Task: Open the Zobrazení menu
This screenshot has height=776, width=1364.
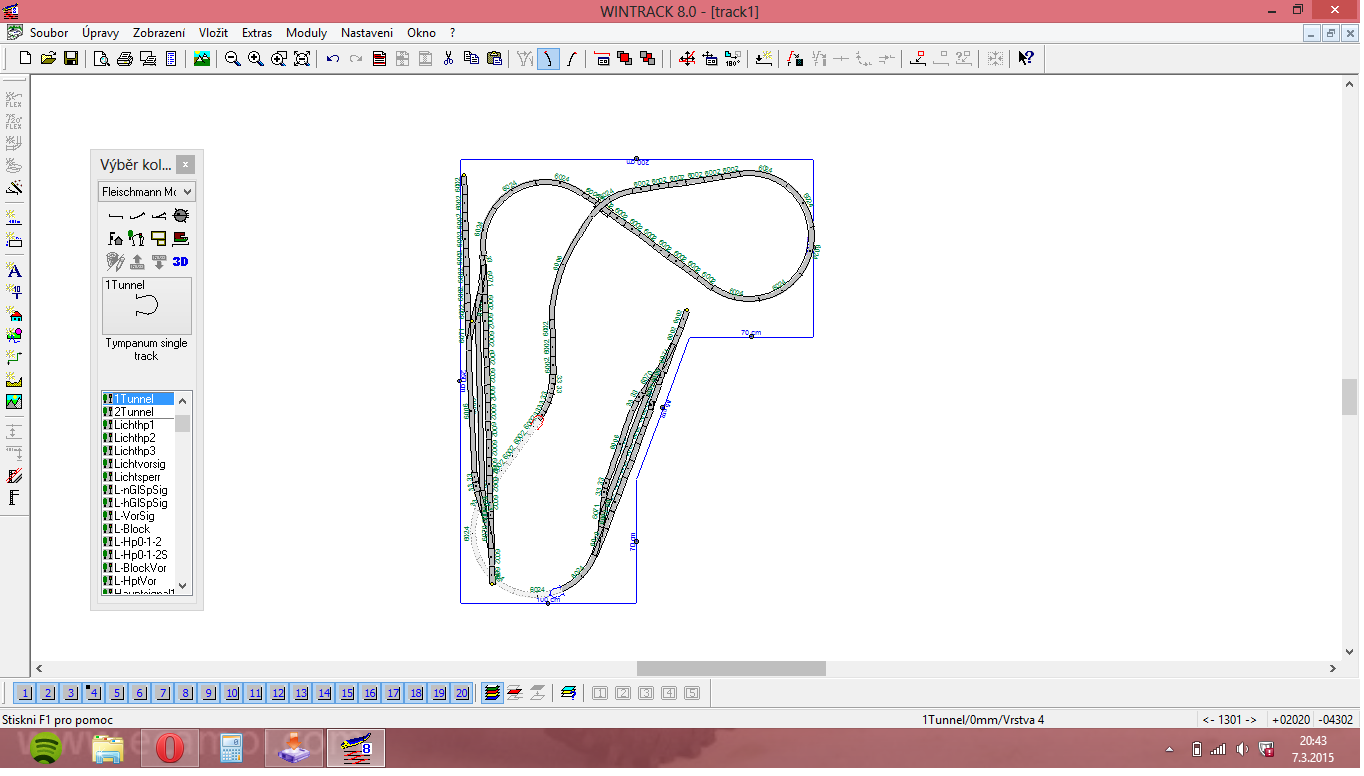Action: pyautogui.click(x=160, y=33)
